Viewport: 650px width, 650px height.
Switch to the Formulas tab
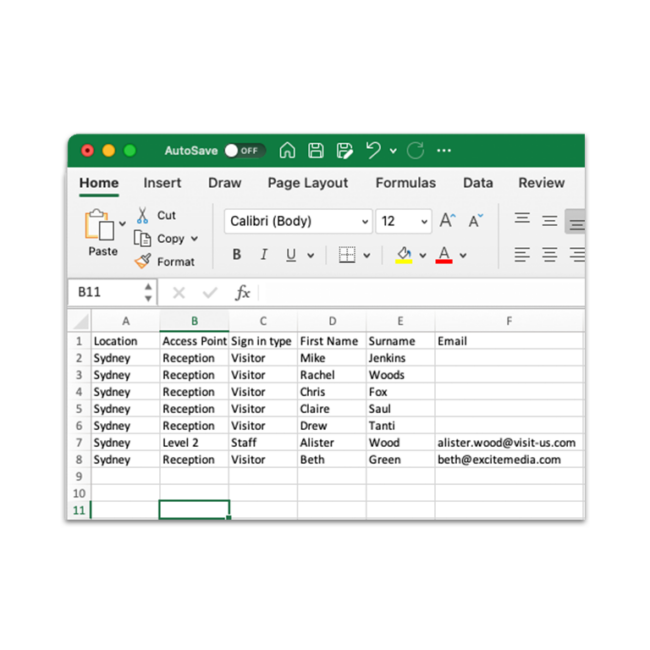405,183
